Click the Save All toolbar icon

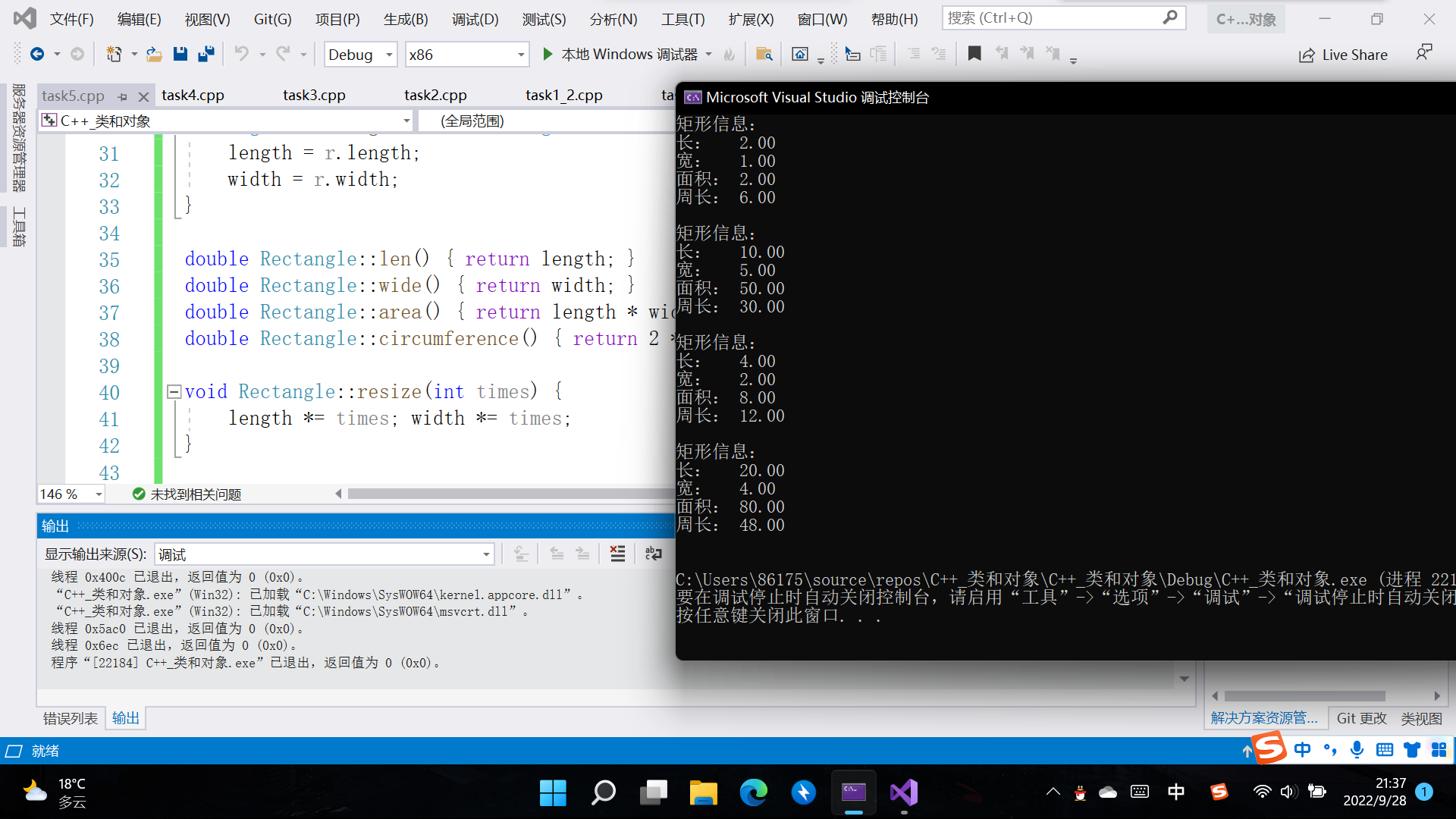206,54
